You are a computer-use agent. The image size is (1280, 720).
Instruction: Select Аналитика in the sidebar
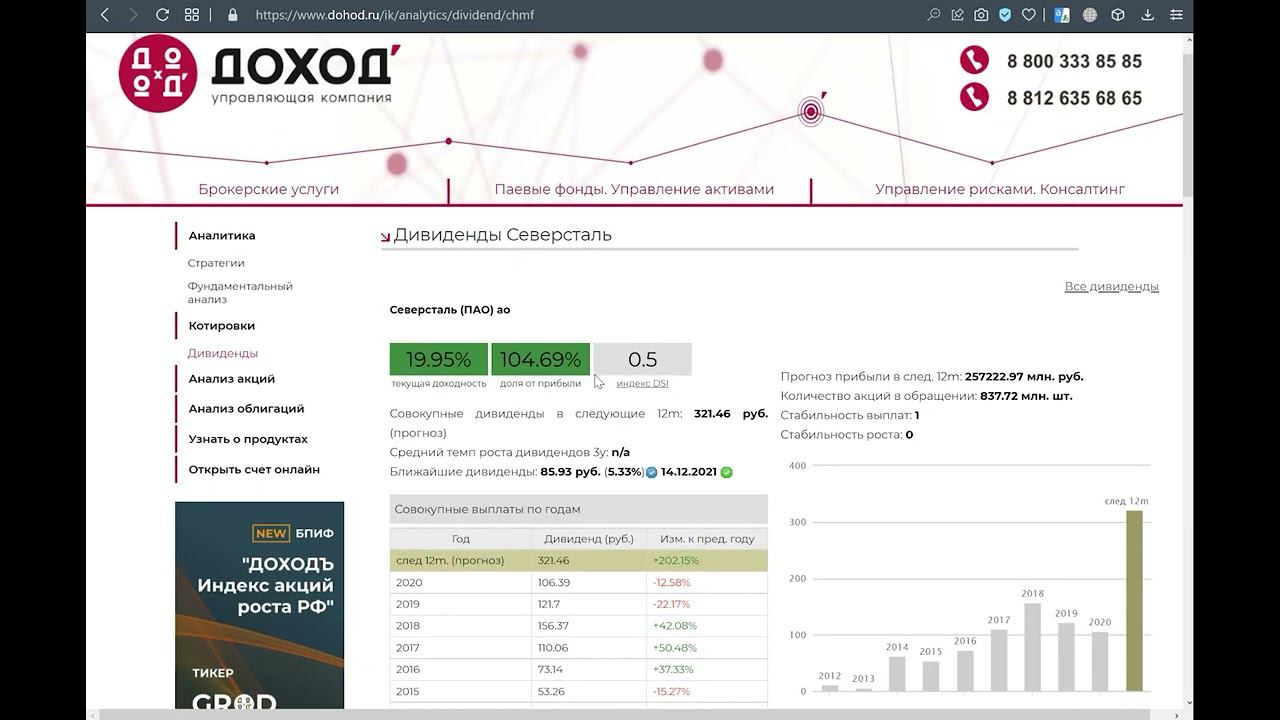(x=222, y=236)
